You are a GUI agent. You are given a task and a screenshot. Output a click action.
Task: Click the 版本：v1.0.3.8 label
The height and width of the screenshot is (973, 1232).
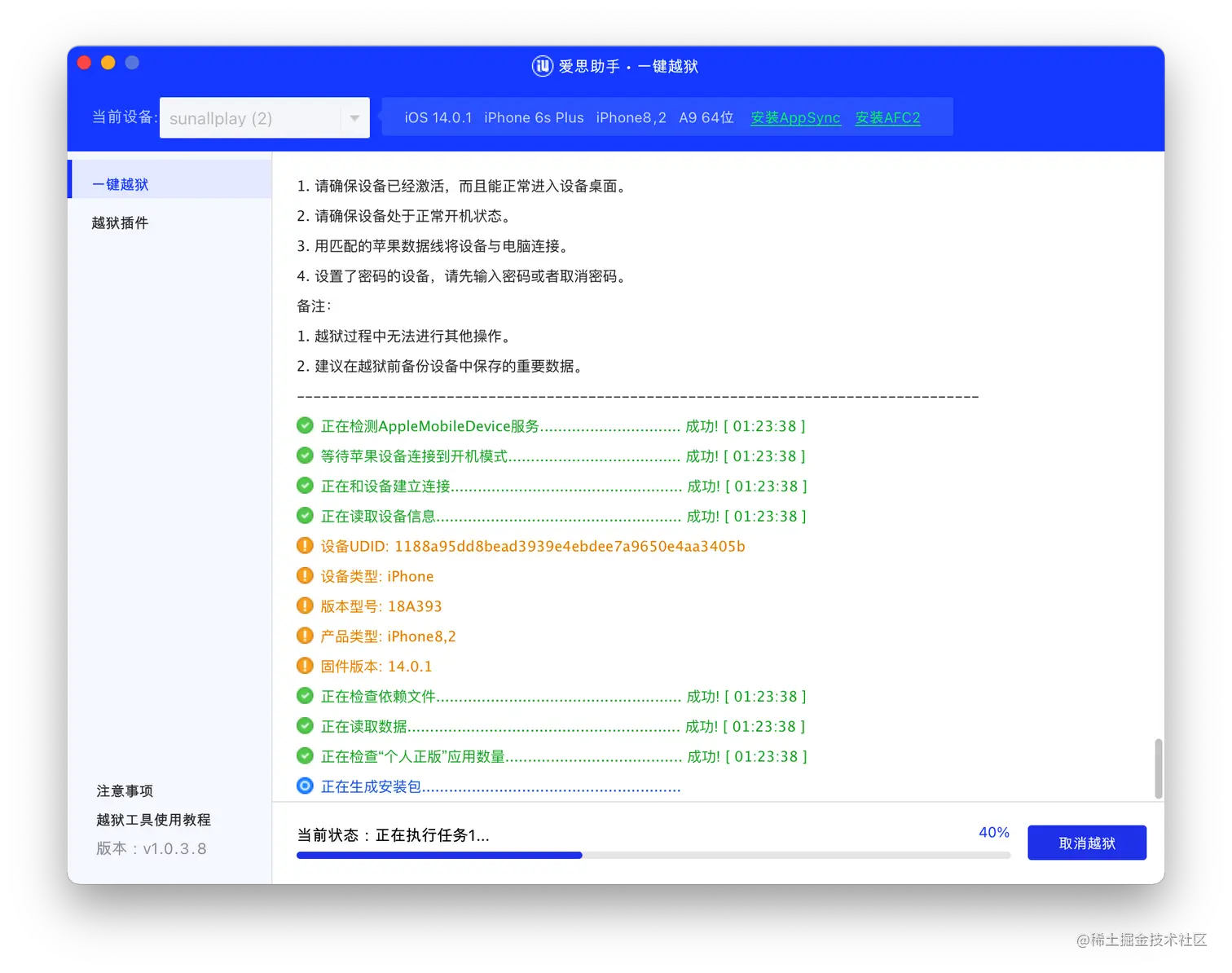[x=152, y=849]
